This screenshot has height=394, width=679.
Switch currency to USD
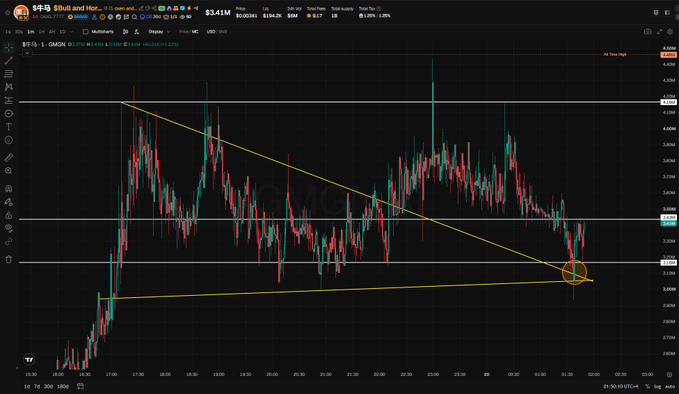211,32
